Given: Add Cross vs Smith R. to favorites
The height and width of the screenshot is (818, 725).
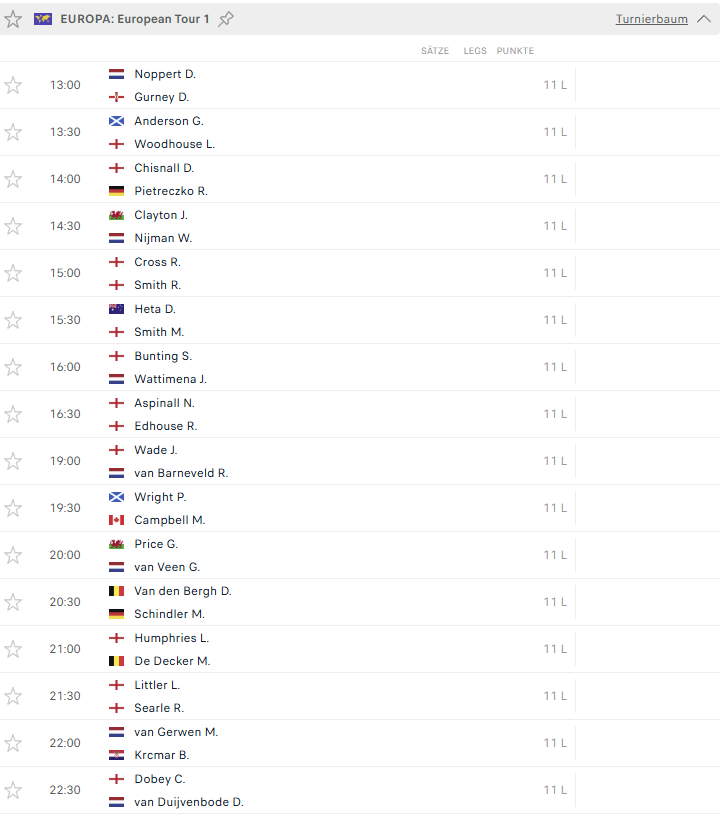Looking at the screenshot, I should 13,273.
